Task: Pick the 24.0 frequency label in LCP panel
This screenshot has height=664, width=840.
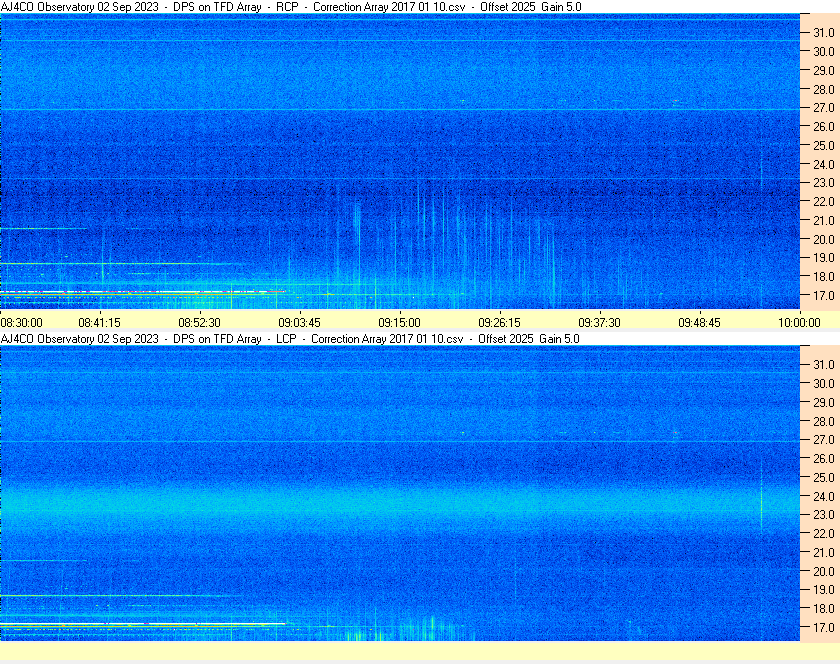Action: [824, 496]
